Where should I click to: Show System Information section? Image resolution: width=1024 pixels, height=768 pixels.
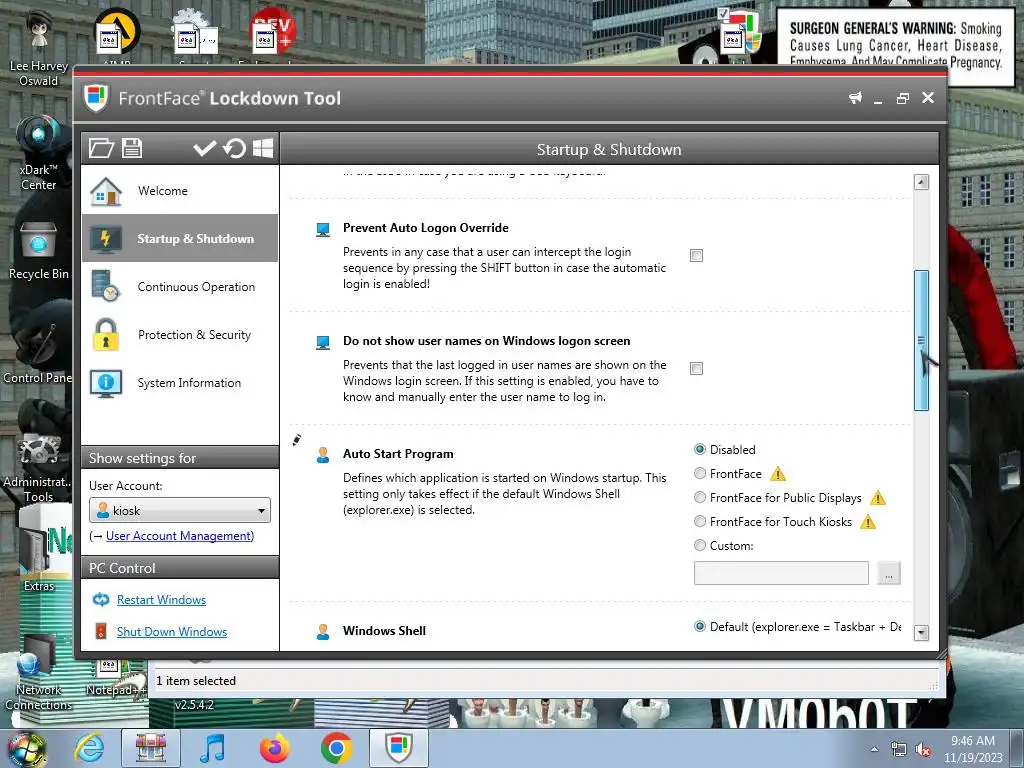pos(180,383)
